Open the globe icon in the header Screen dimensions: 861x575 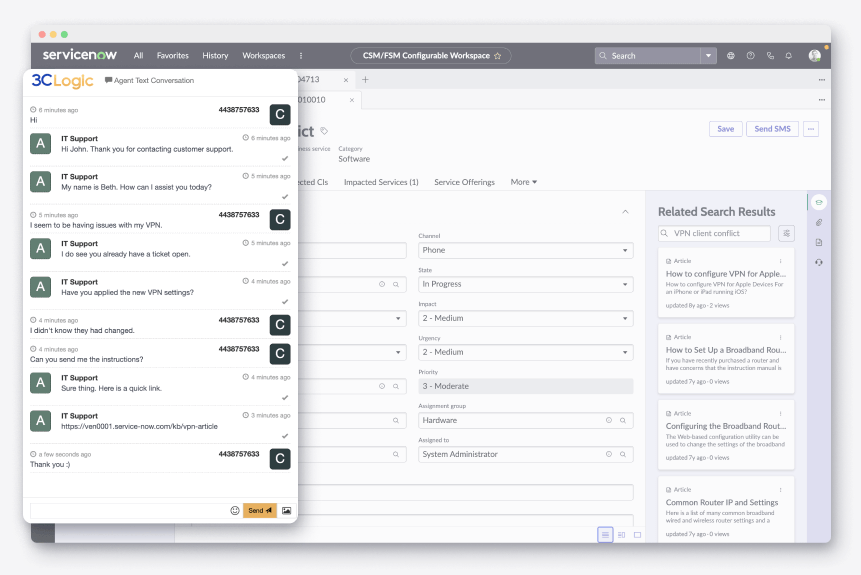[x=731, y=55]
